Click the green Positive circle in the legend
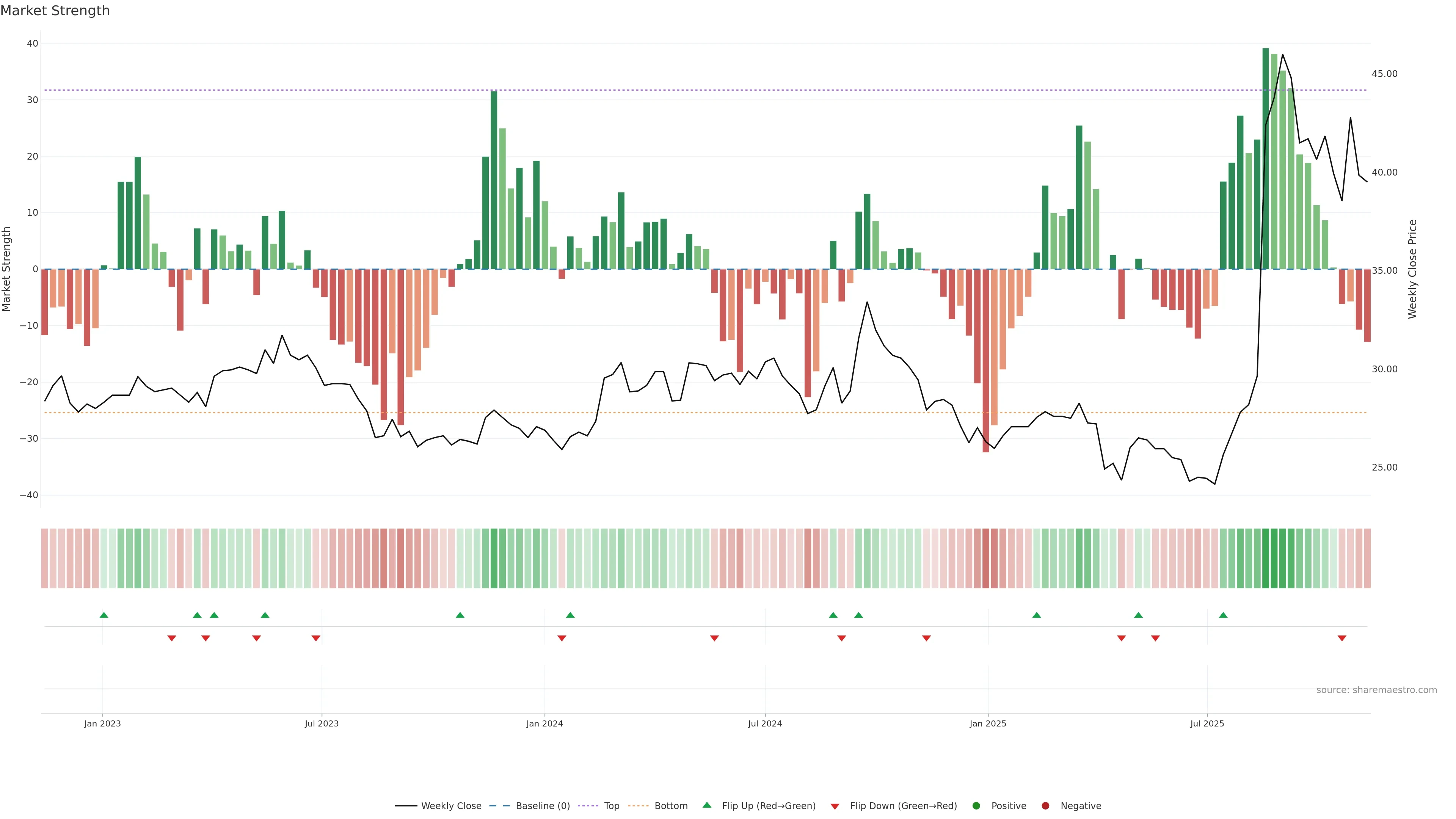The image size is (1456, 819). pos(976,805)
